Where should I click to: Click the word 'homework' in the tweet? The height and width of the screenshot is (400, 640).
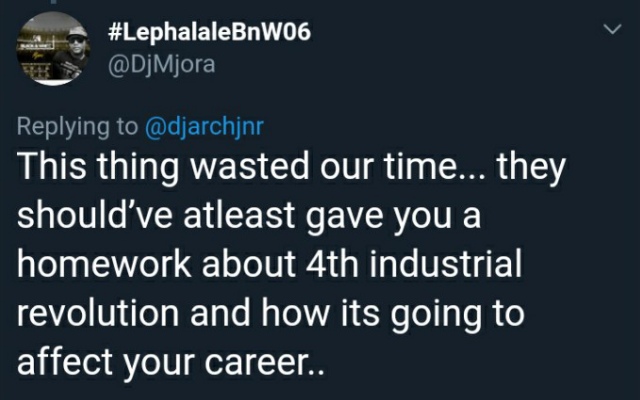coord(104,263)
